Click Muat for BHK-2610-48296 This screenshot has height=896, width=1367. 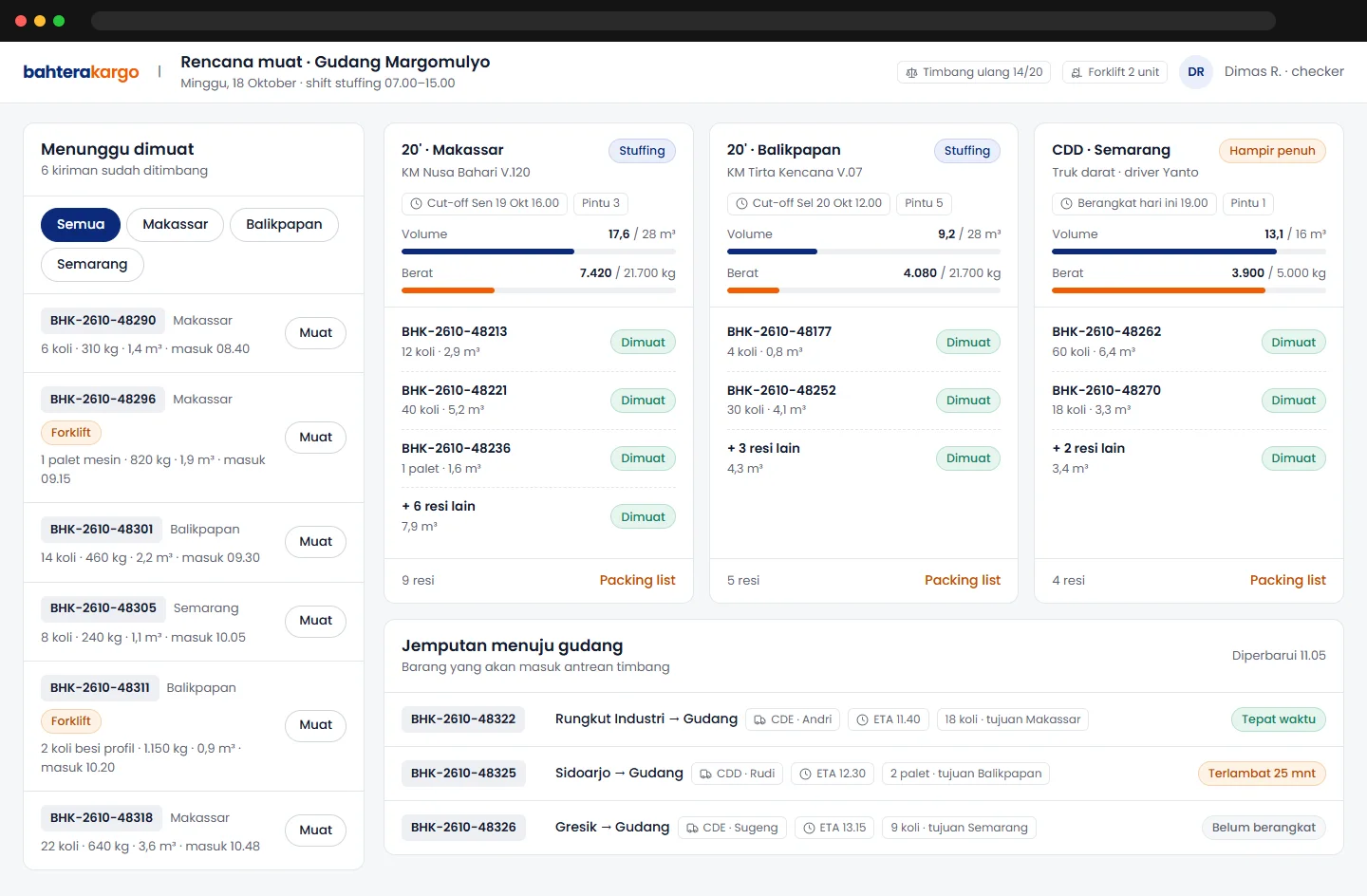(316, 438)
